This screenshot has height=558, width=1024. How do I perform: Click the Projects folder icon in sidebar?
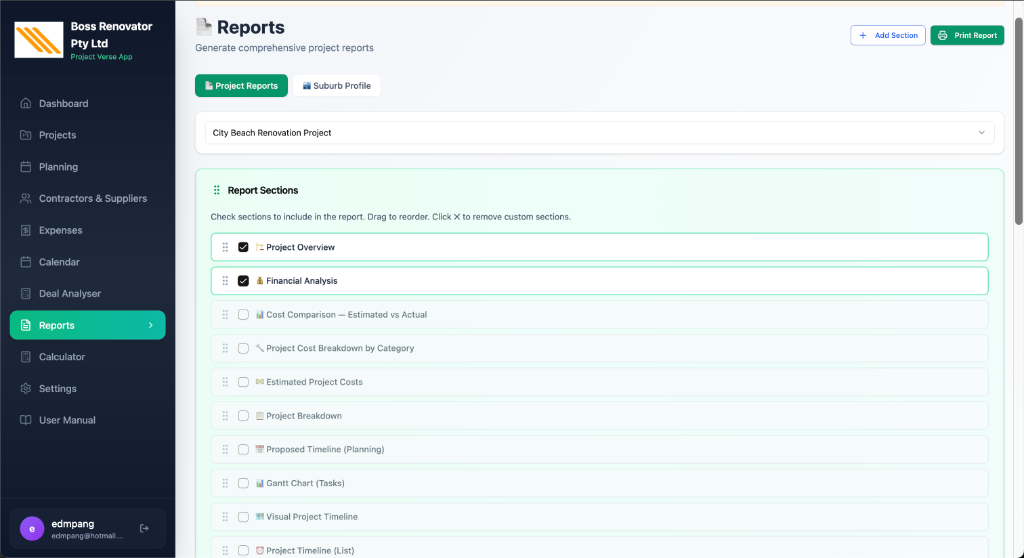point(25,135)
